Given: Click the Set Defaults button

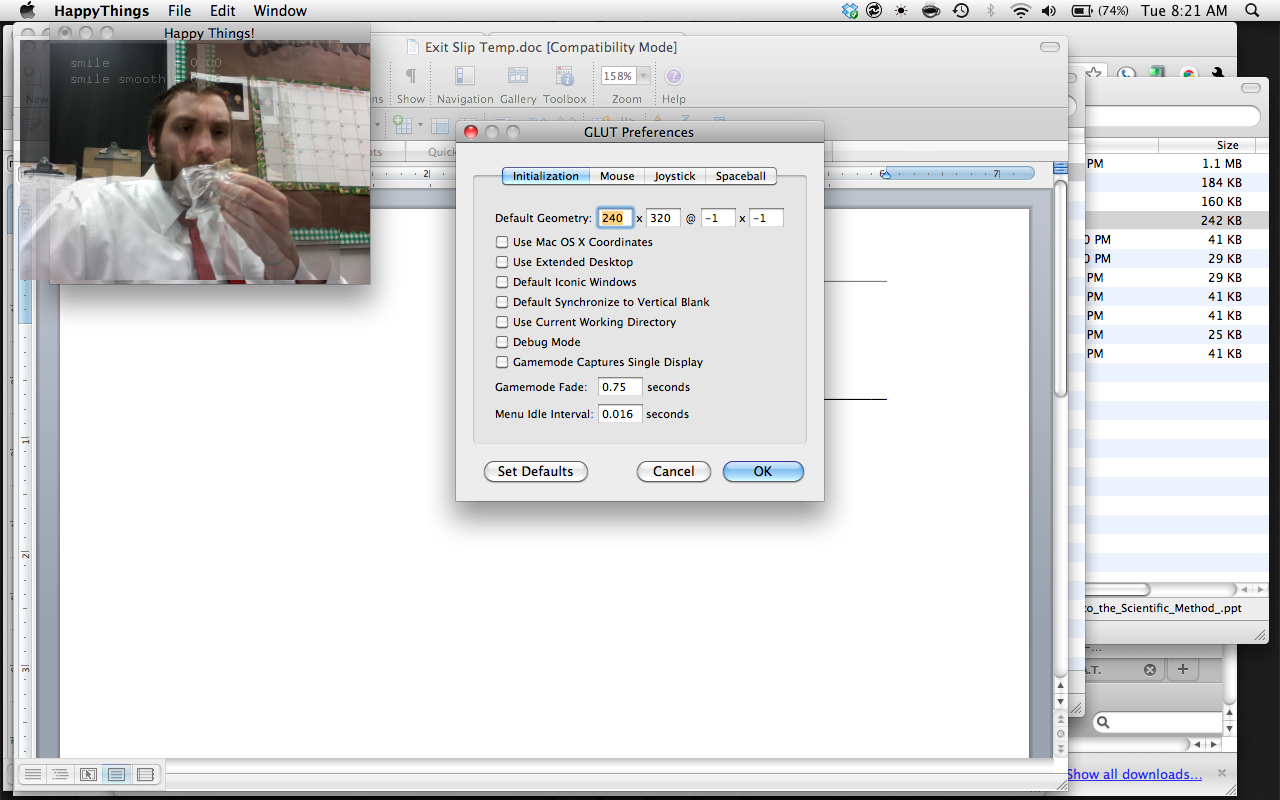Looking at the screenshot, I should click(535, 471).
